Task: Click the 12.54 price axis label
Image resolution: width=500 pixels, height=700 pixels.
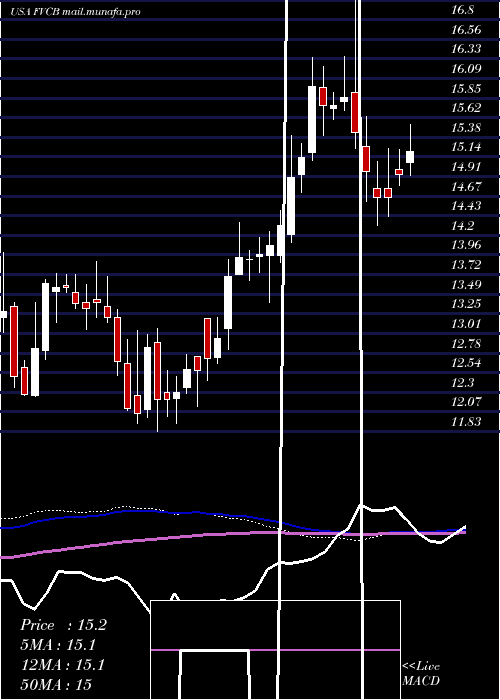Action: (x=466, y=362)
